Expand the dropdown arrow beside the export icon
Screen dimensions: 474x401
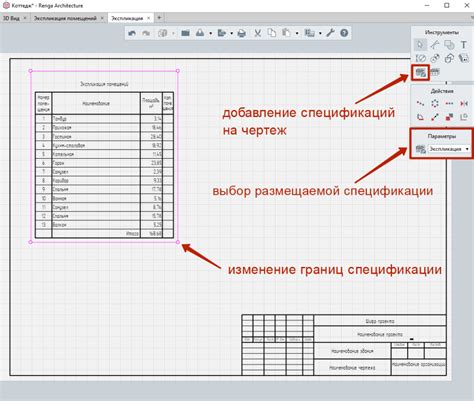click(x=231, y=33)
